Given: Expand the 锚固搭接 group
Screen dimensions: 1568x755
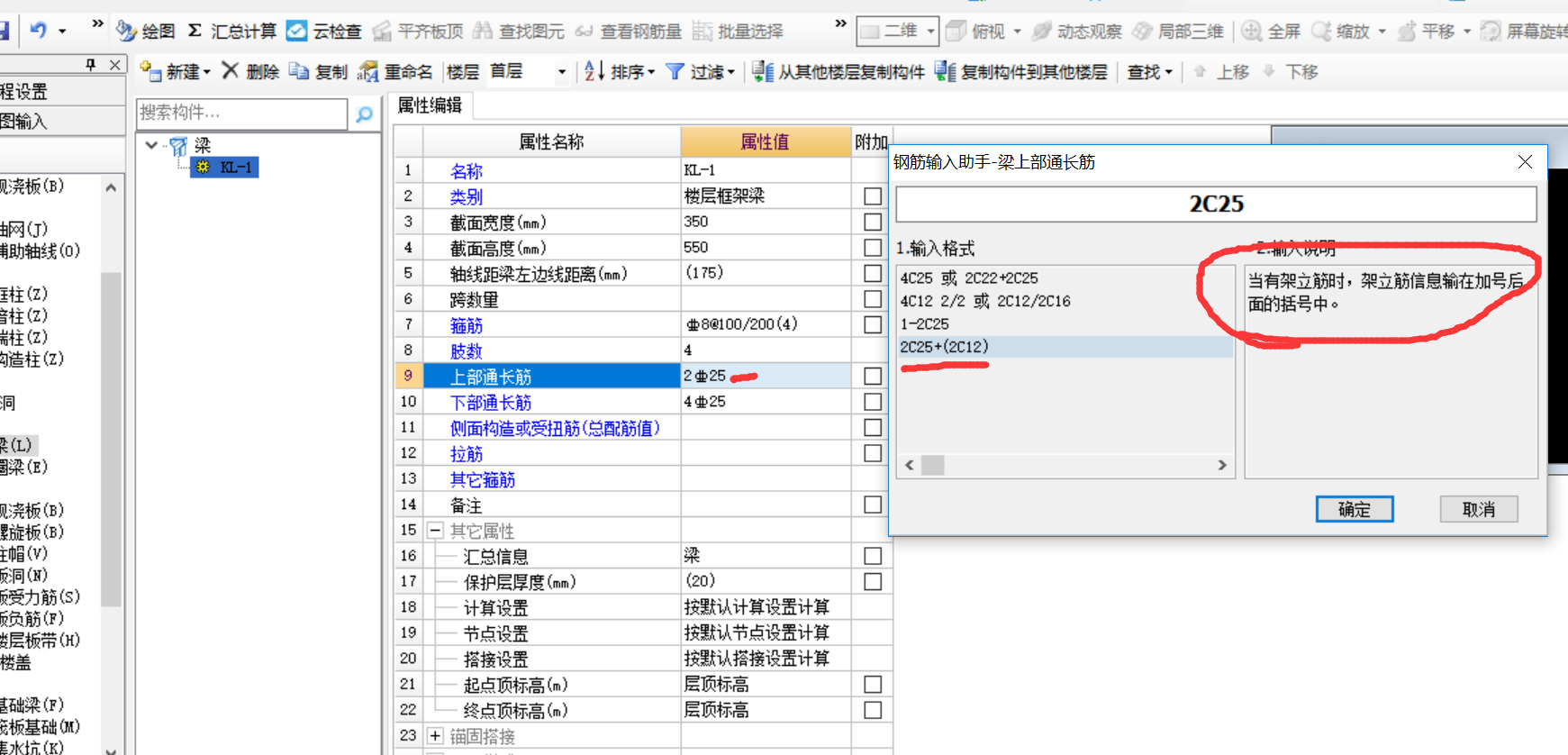Looking at the screenshot, I should coord(435,736).
